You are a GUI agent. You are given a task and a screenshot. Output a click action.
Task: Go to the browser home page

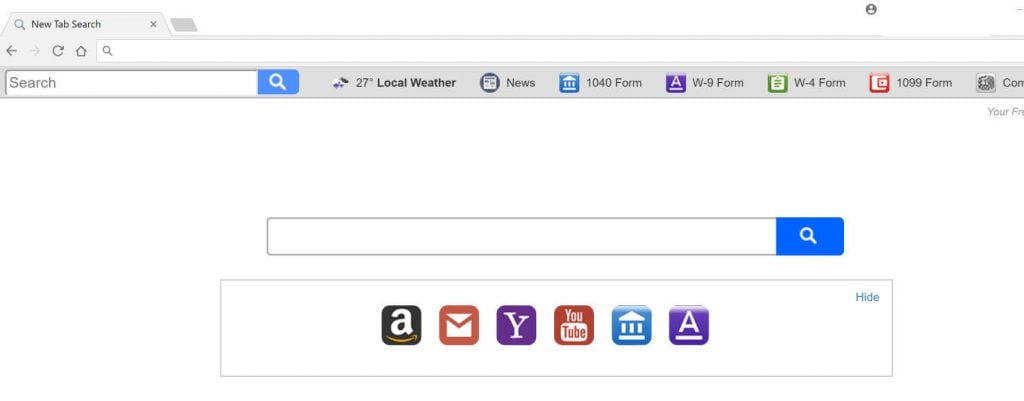(81, 51)
